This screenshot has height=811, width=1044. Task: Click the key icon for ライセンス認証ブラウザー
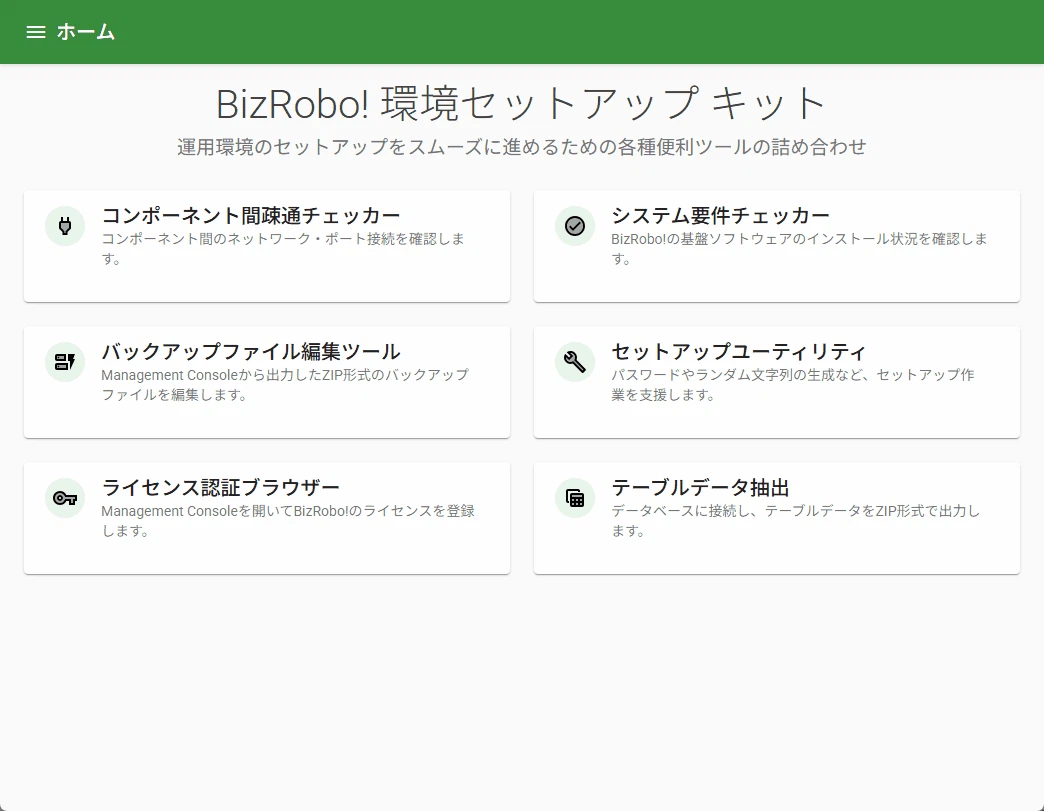tap(65, 498)
